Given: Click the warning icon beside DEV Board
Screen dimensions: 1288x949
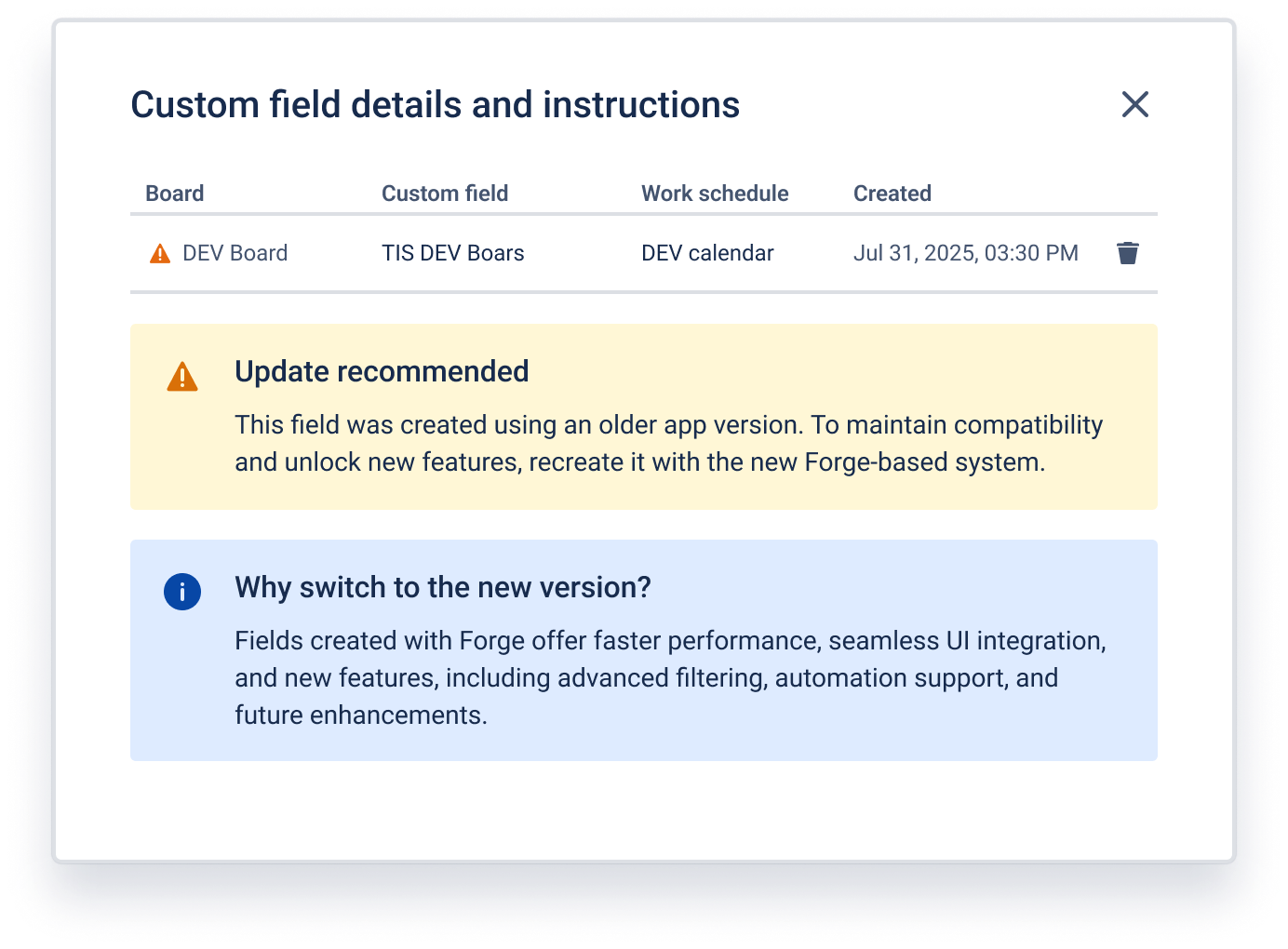Looking at the screenshot, I should pos(160,253).
